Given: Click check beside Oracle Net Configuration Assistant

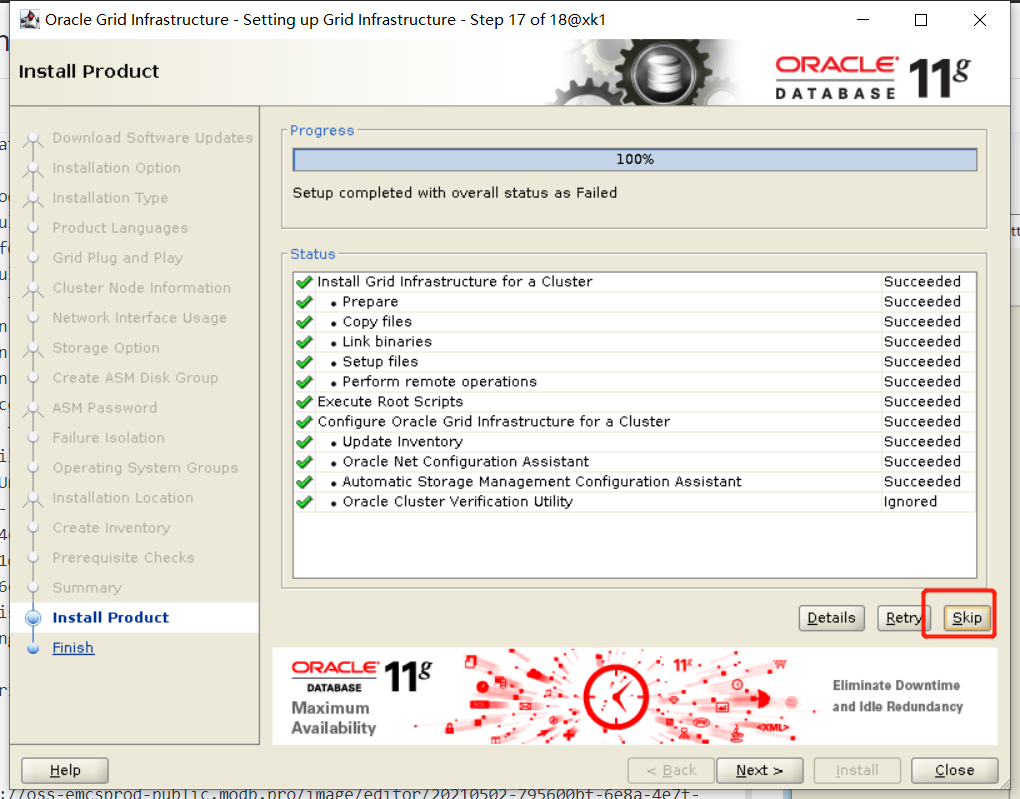Looking at the screenshot, I should click(x=304, y=463).
